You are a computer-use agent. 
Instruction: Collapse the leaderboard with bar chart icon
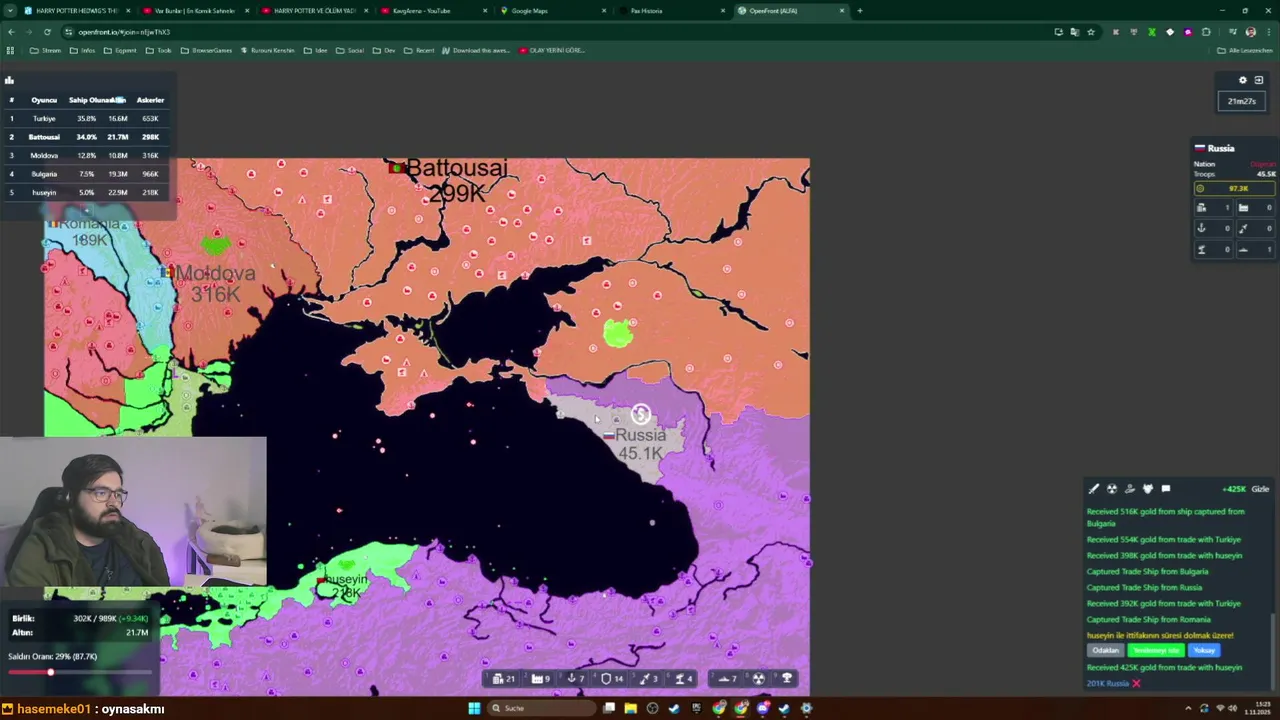(x=9, y=80)
